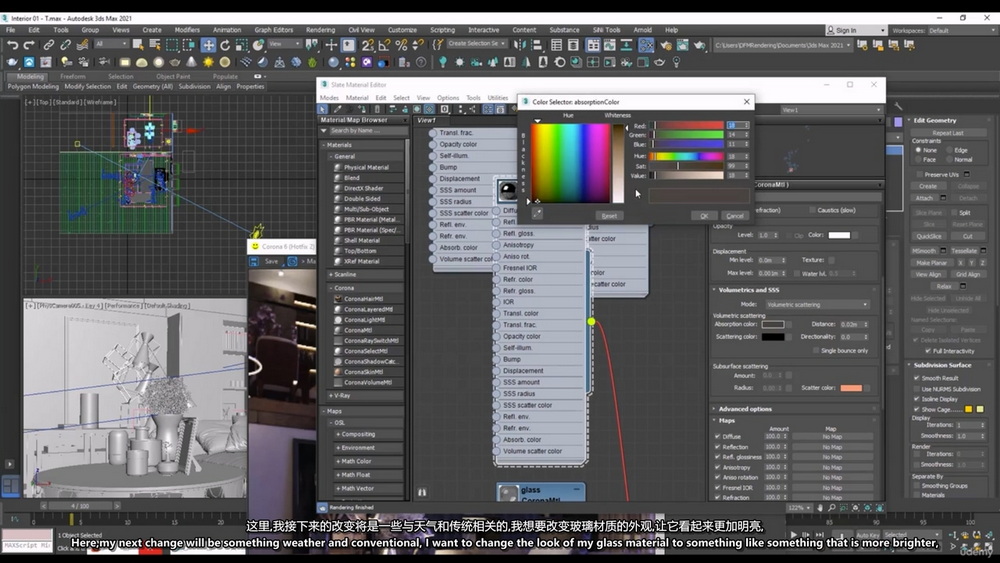The image size is (1000, 563).
Task: Uncheck the Diffuse map checkbox
Action: pyautogui.click(x=717, y=437)
